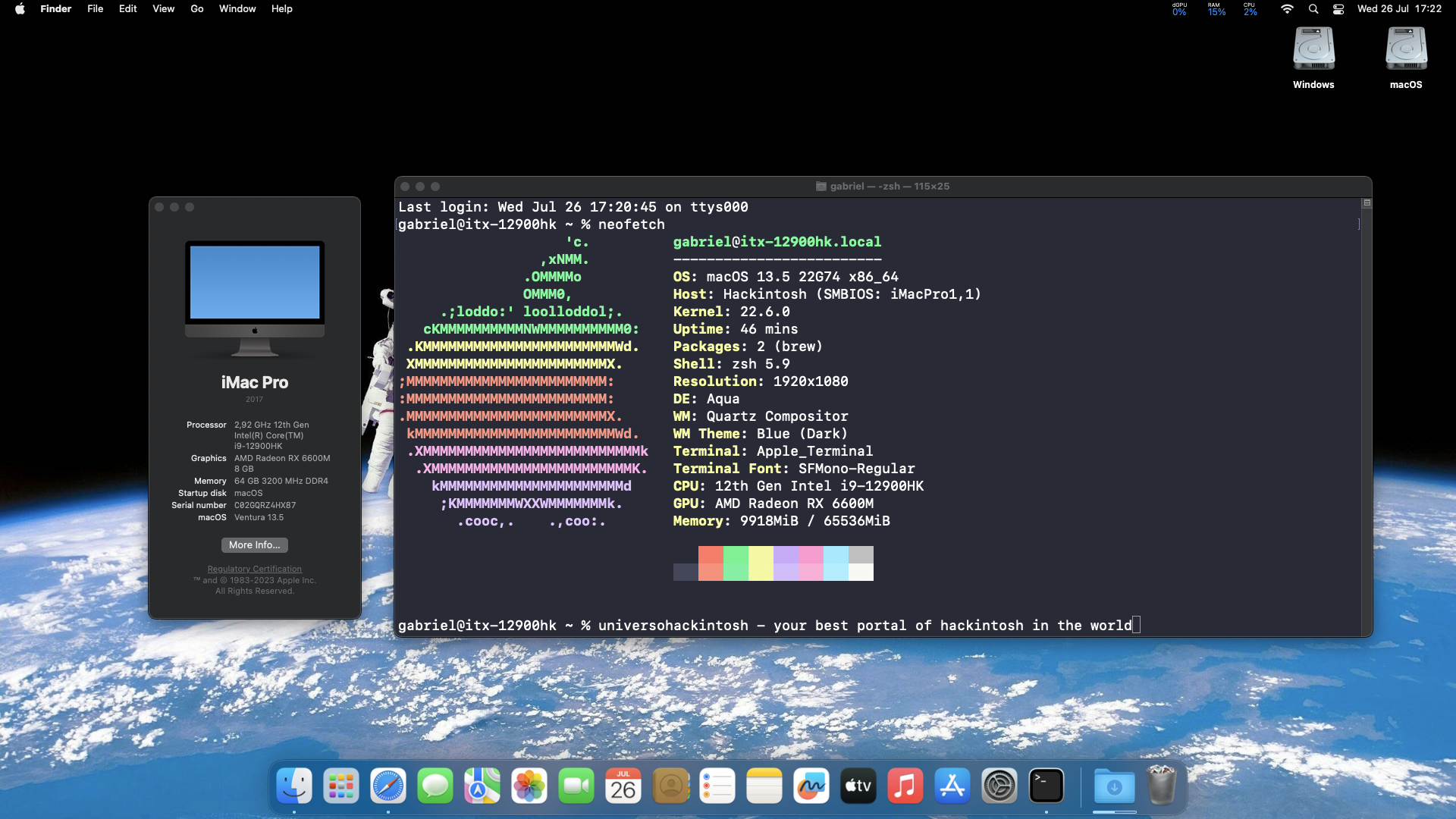This screenshot has width=1456, height=819.
Task: Open Spotlight search magnifier icon
Action: (x=1313, y=9)
